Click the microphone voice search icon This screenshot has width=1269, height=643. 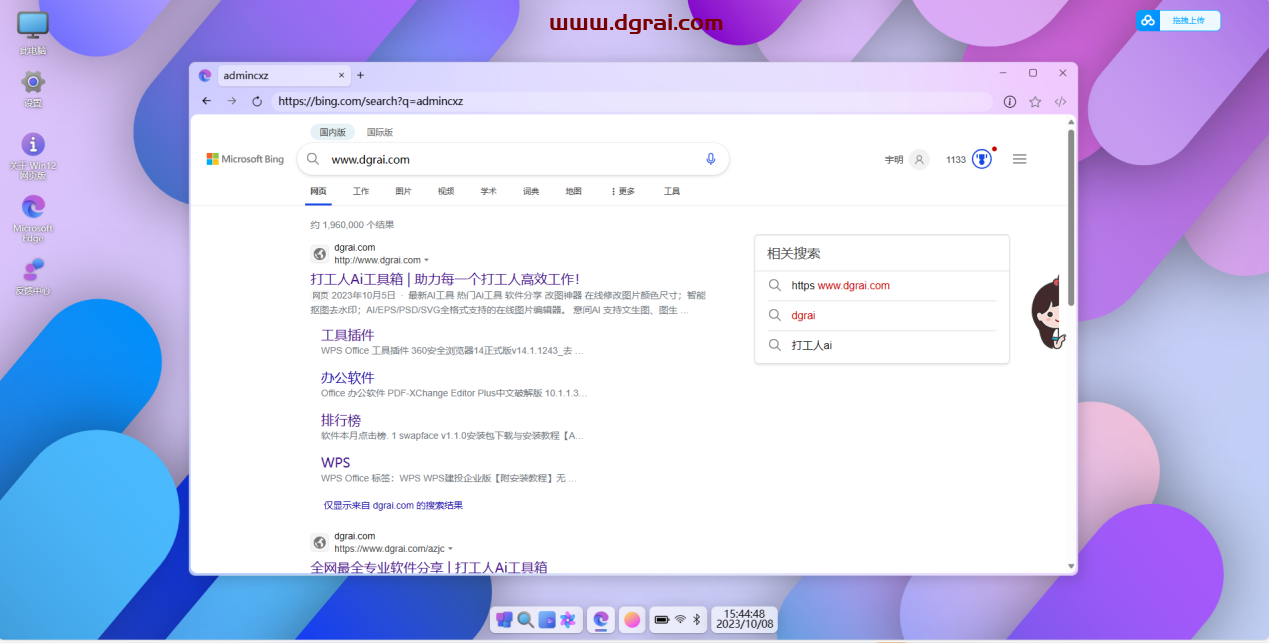pyautogui.click(x=711, y=159)
